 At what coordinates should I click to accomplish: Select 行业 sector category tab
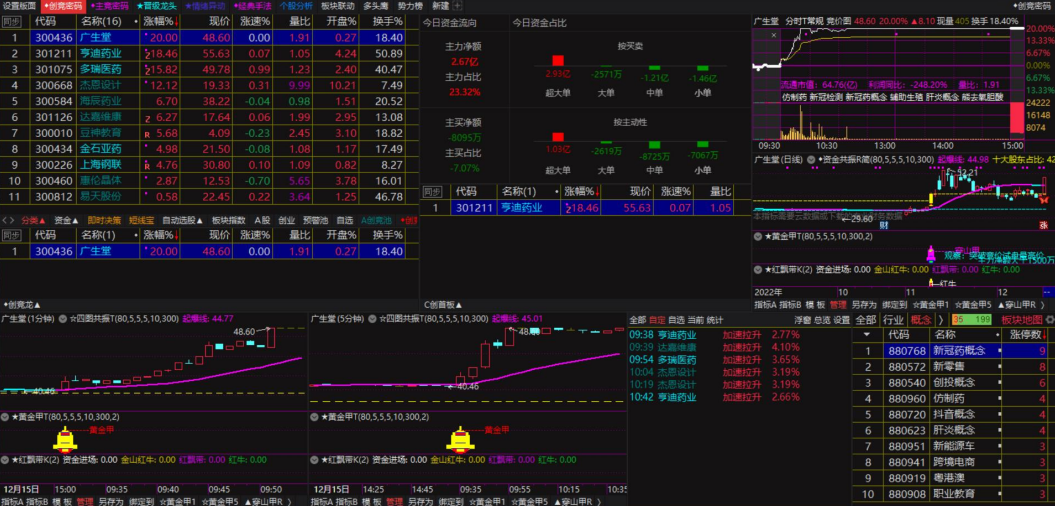893,320
